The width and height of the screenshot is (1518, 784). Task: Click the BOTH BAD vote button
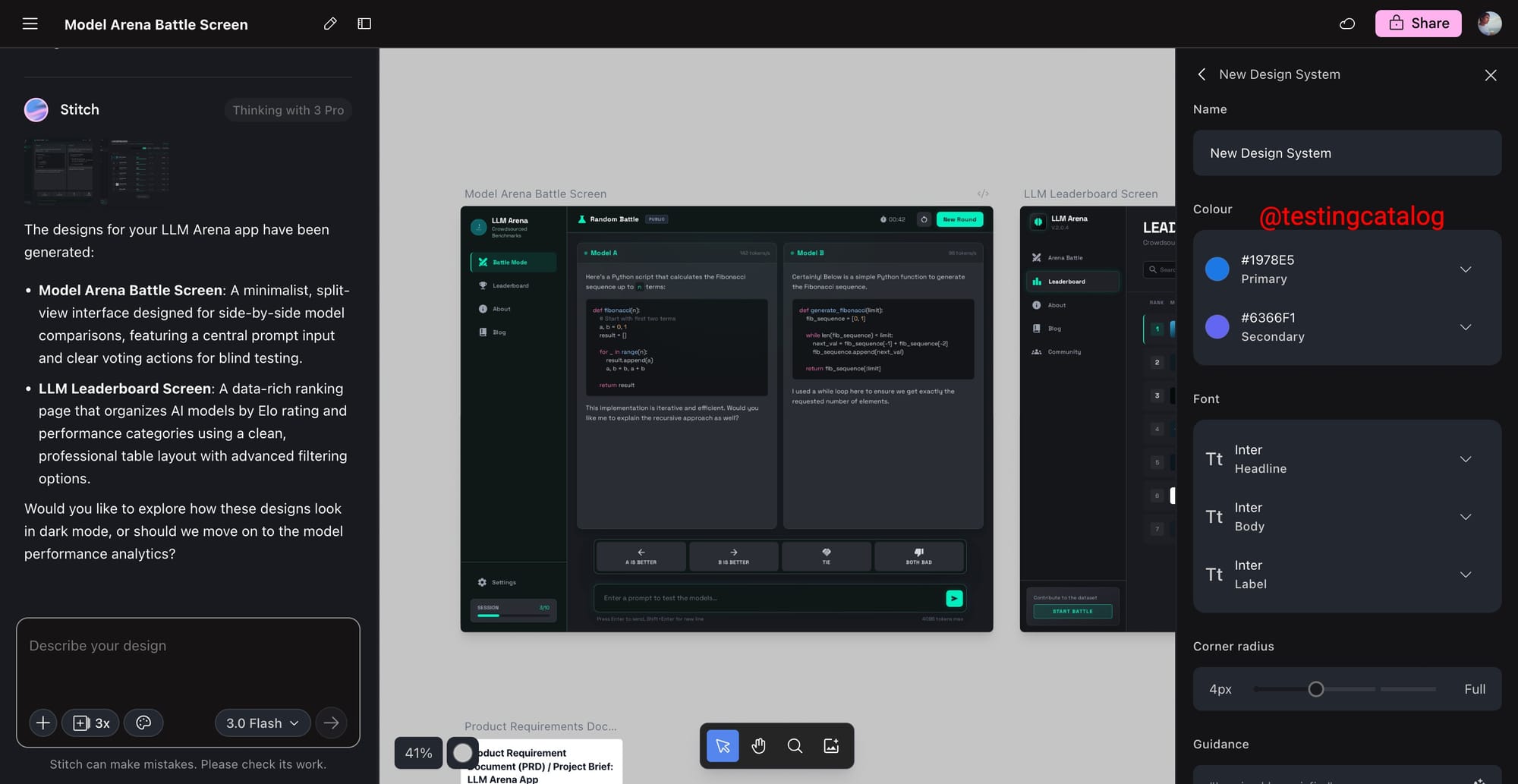point(919,556)
